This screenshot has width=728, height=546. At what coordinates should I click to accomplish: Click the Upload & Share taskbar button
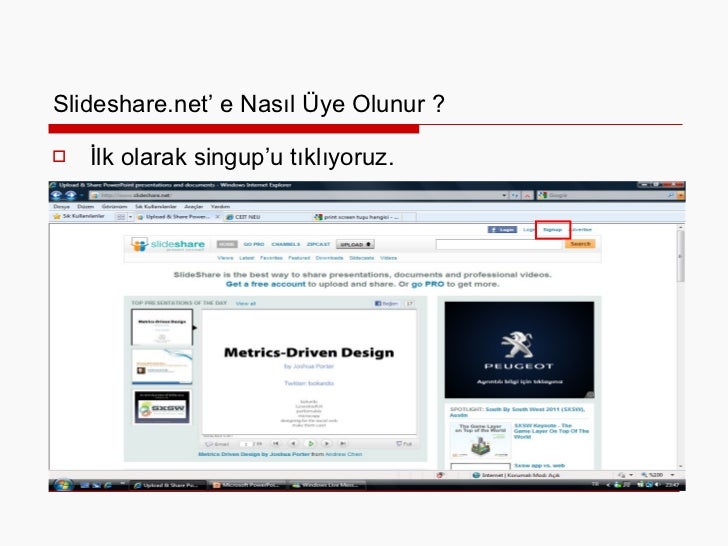tap(167, 485)
